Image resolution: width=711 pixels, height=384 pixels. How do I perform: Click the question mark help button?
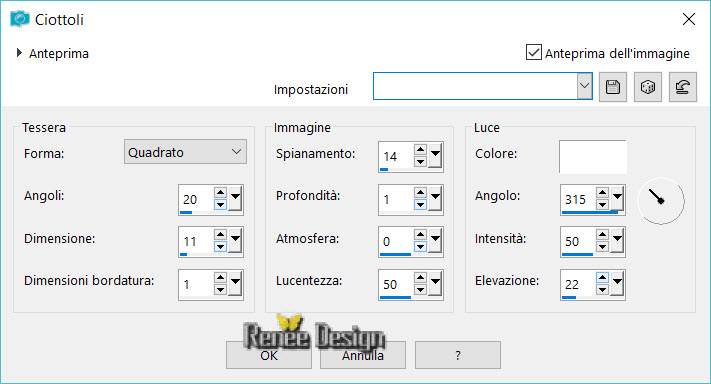[x=458, y=355]
